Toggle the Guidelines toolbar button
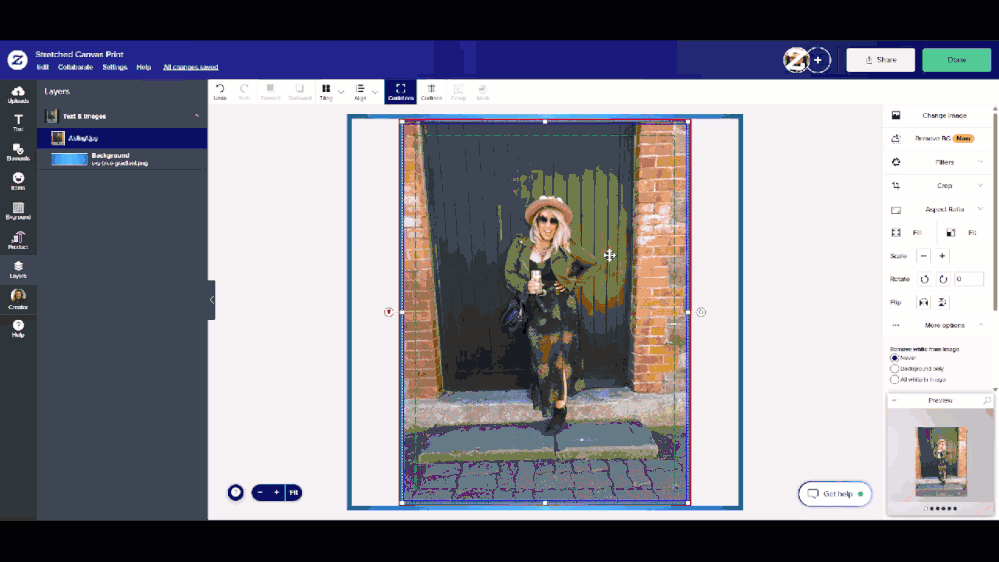The image size is (999, 562). (400, 92)
